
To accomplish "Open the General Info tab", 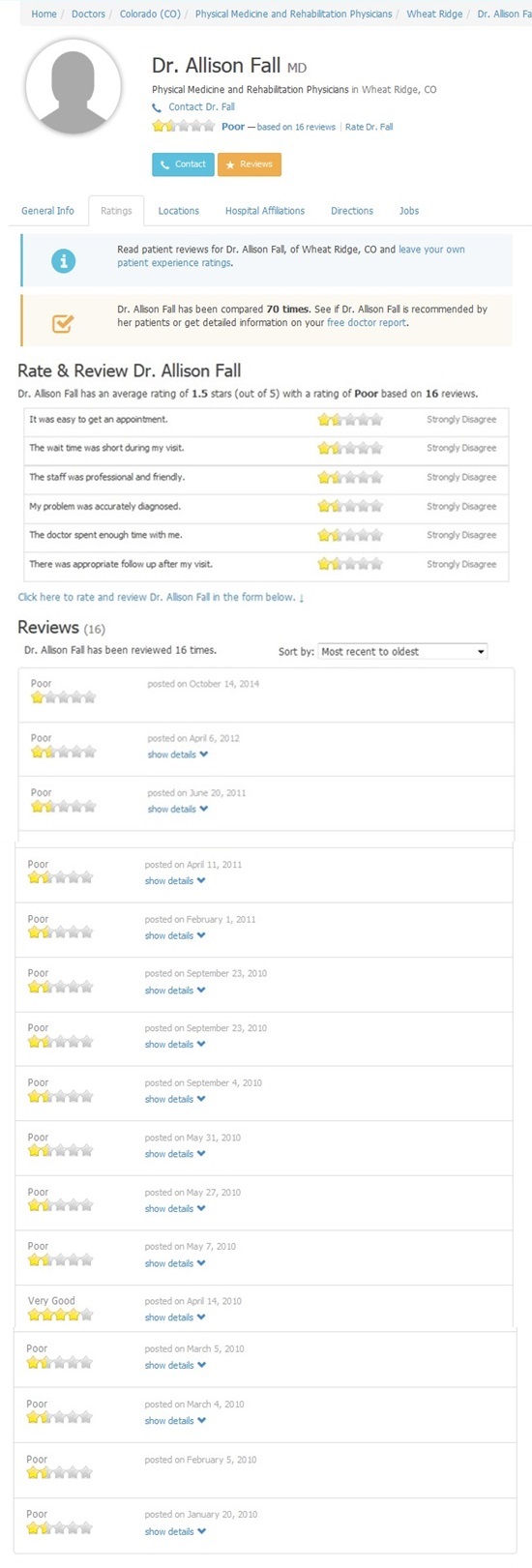I will coord(47,211).
